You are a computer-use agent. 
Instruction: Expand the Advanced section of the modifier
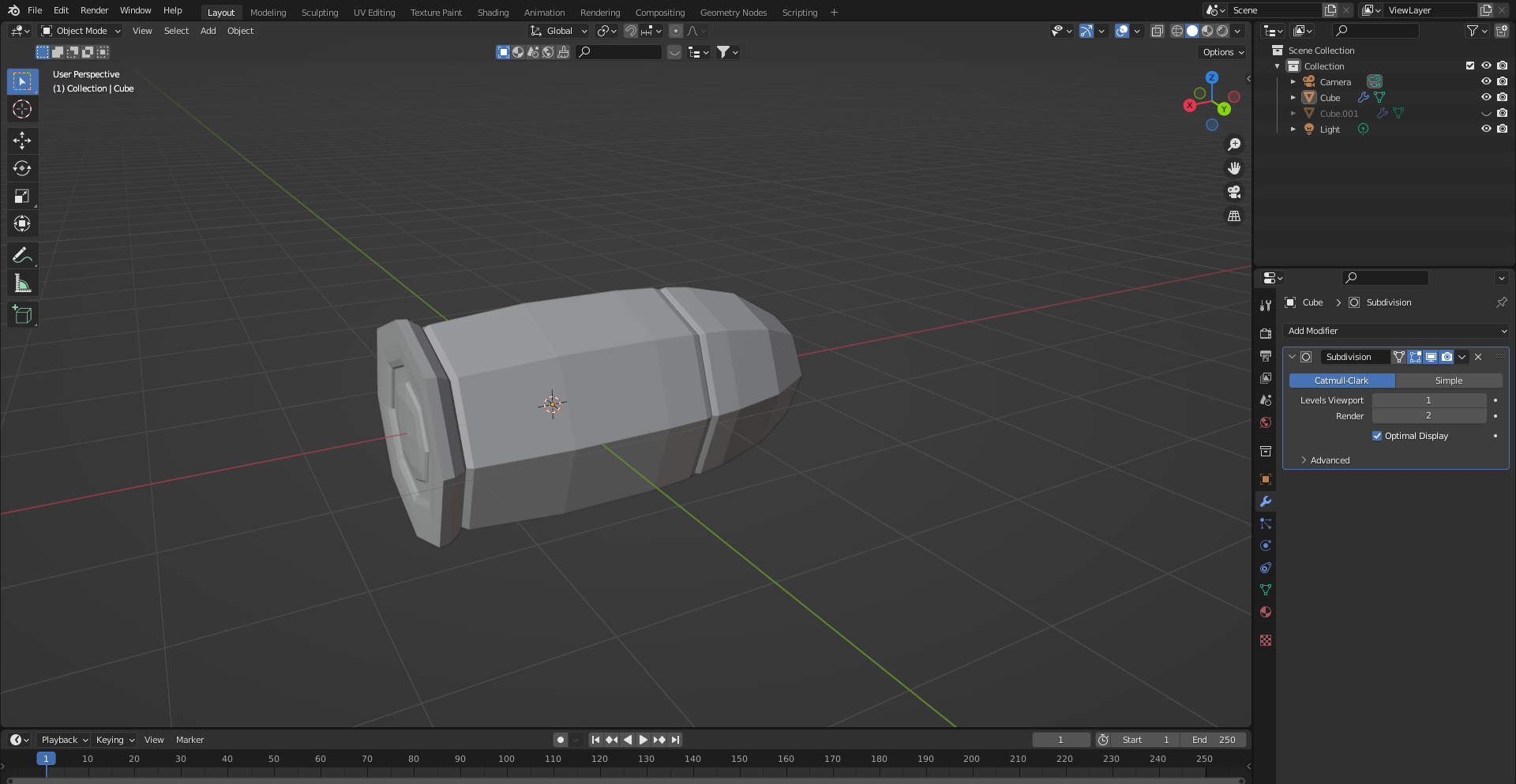pos(1329,460)
